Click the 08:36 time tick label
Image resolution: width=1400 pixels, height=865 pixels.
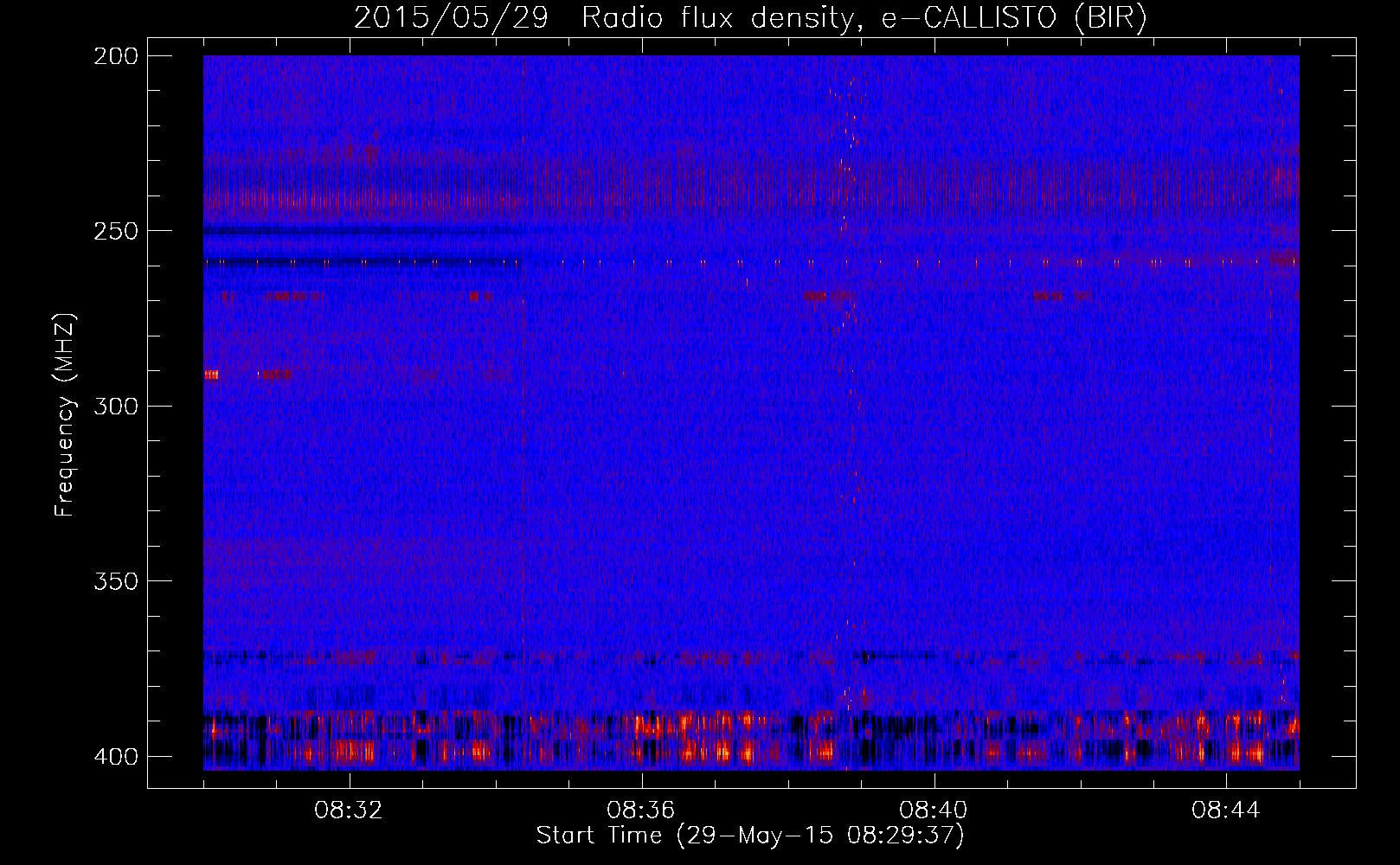click(641, 811)
